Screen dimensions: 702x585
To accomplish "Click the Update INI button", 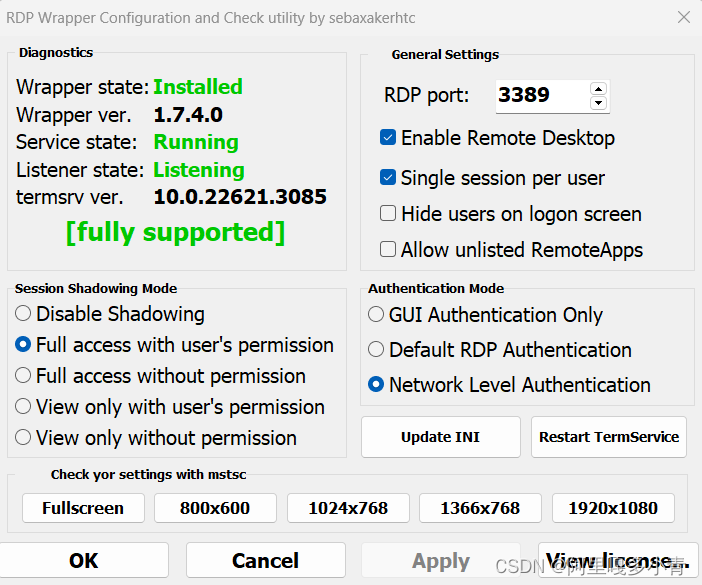I will click(441, 437).
